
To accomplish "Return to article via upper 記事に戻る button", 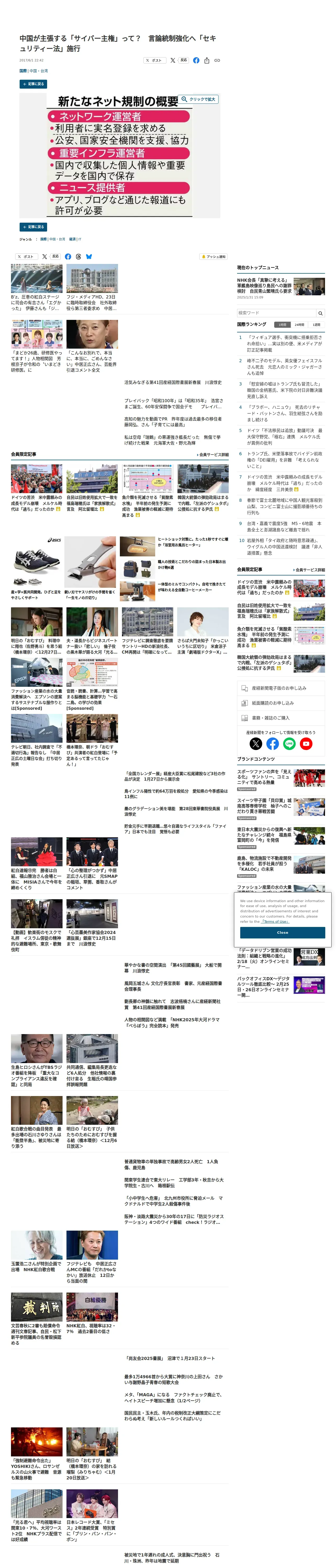I will coord(33,84).
